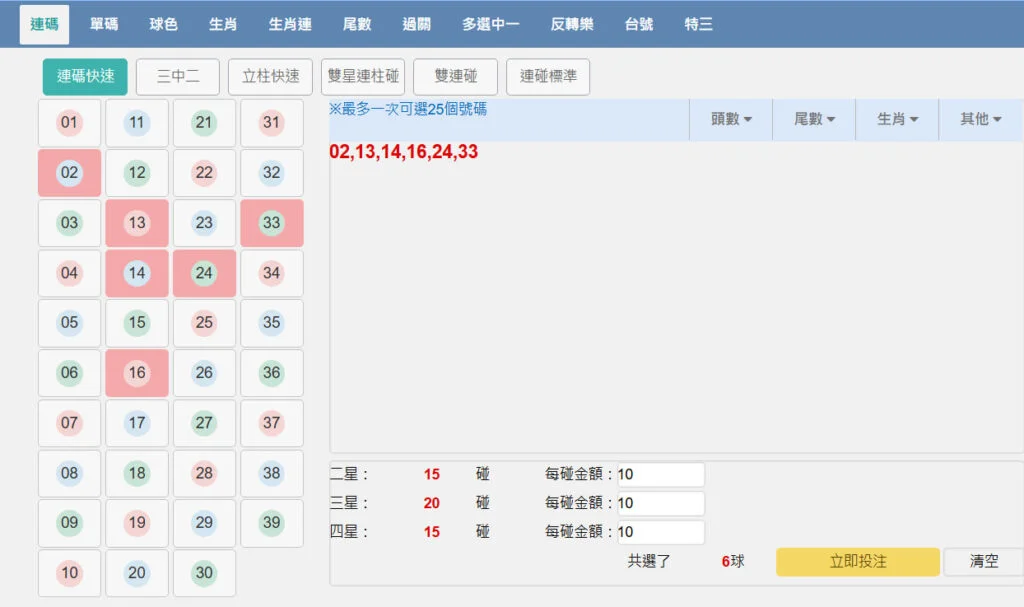Screen dimensions: 1024x607
Task: Switch to the 單碼 tab
Action: (x=103, y=24)
